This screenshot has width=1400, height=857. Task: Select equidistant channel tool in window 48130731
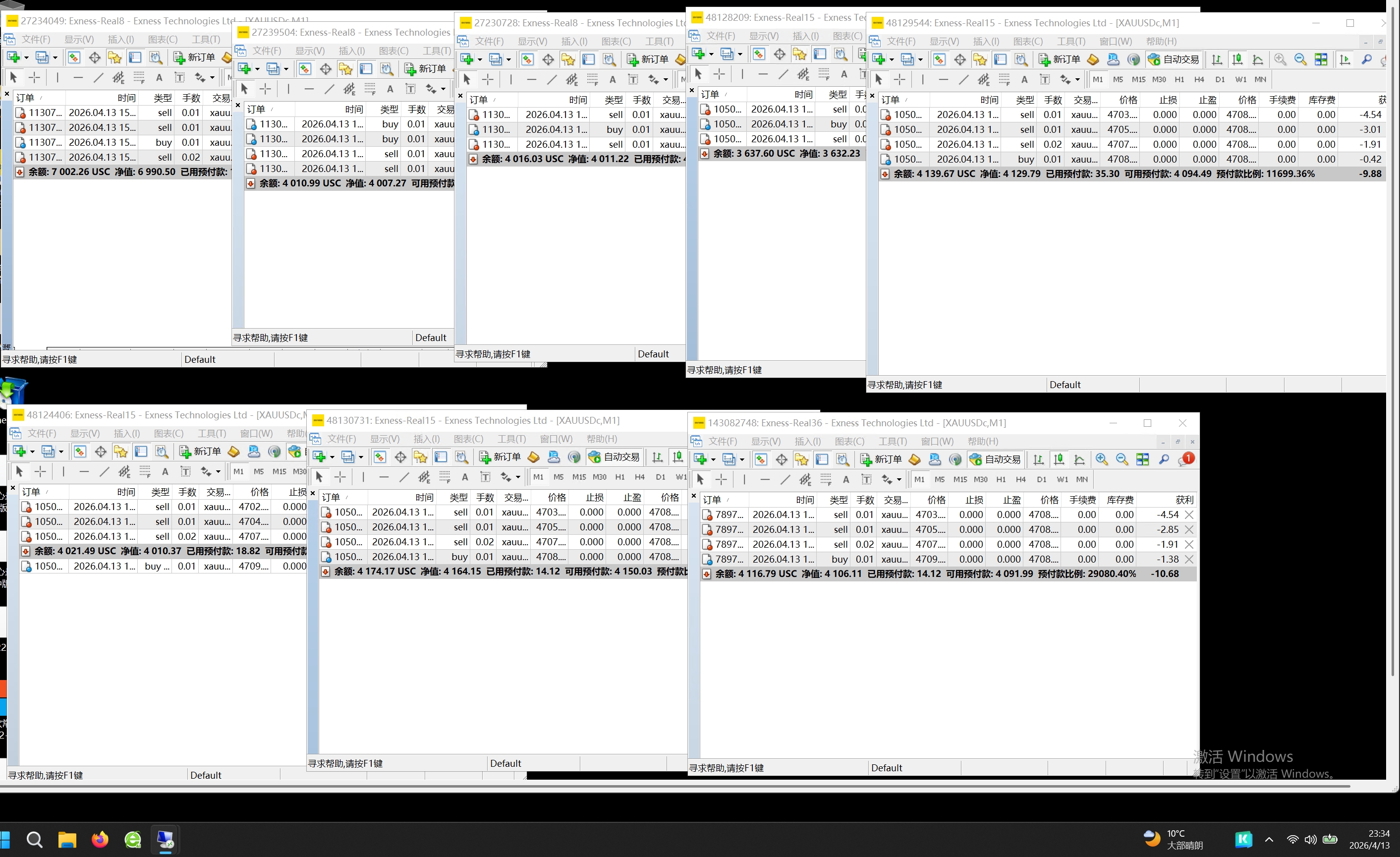(x=424, y=477)
